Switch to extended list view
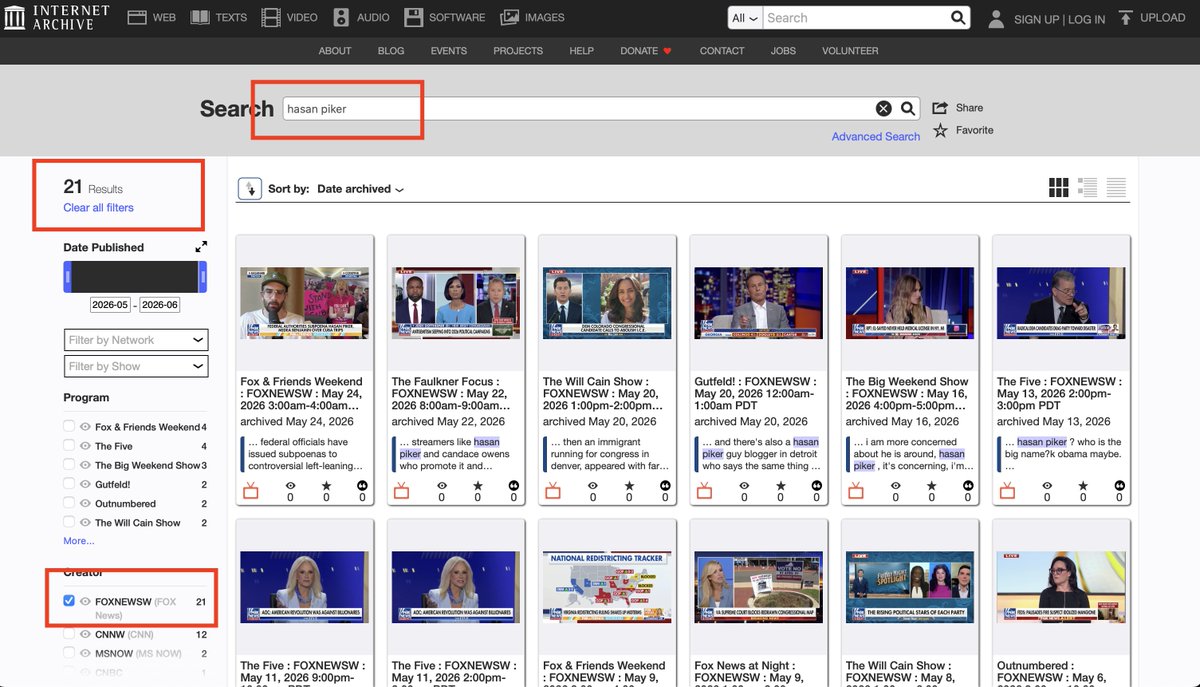 click(x=1088, y=188)
